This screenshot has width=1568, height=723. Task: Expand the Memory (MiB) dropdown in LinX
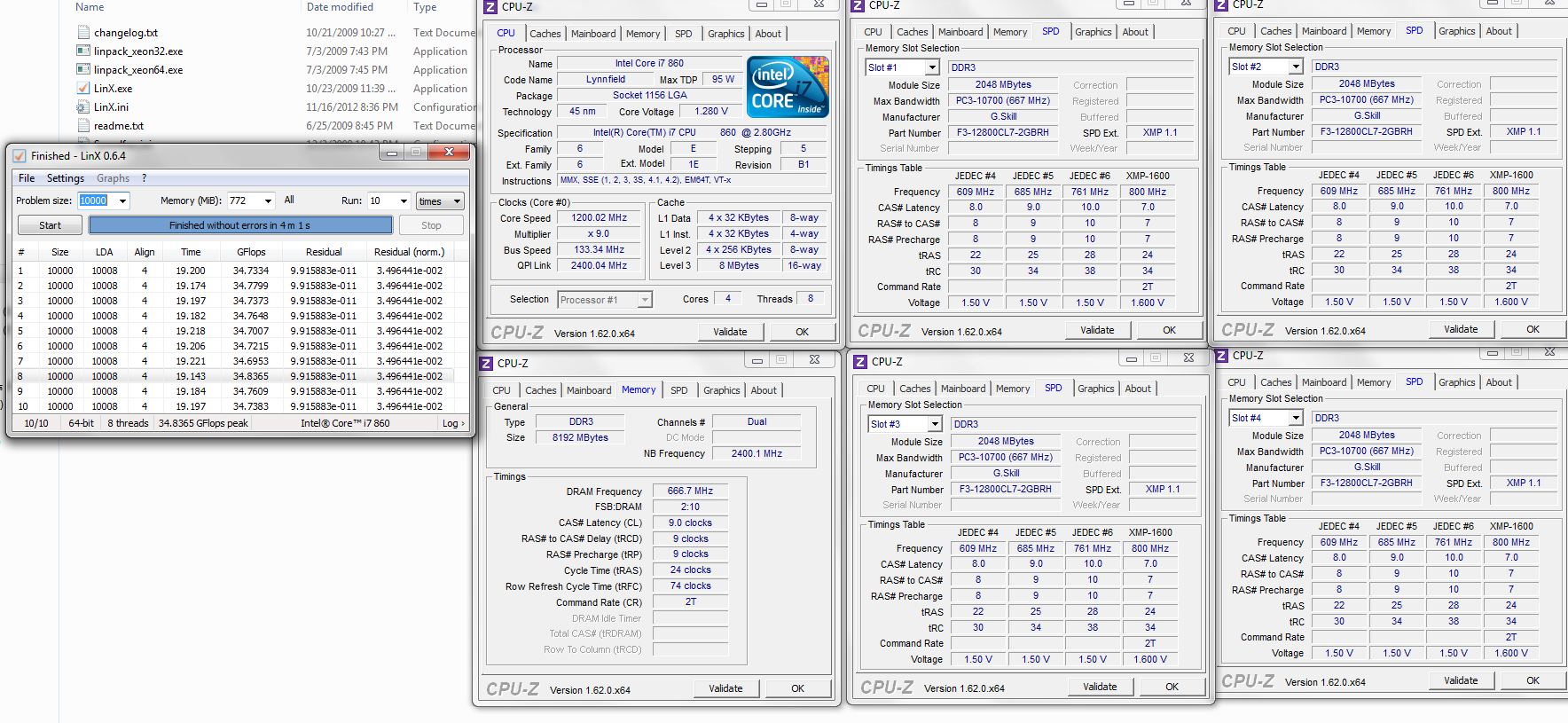pos(268,201)
